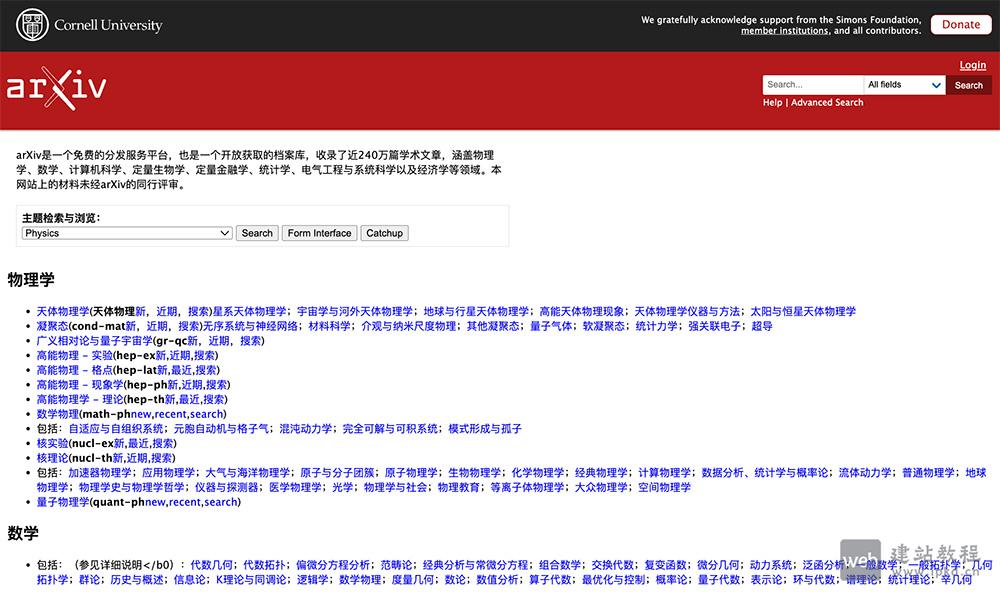Screen dimensions: 1000x599
Task: Open the 加速器物理学 link
Action: [100, 472]
